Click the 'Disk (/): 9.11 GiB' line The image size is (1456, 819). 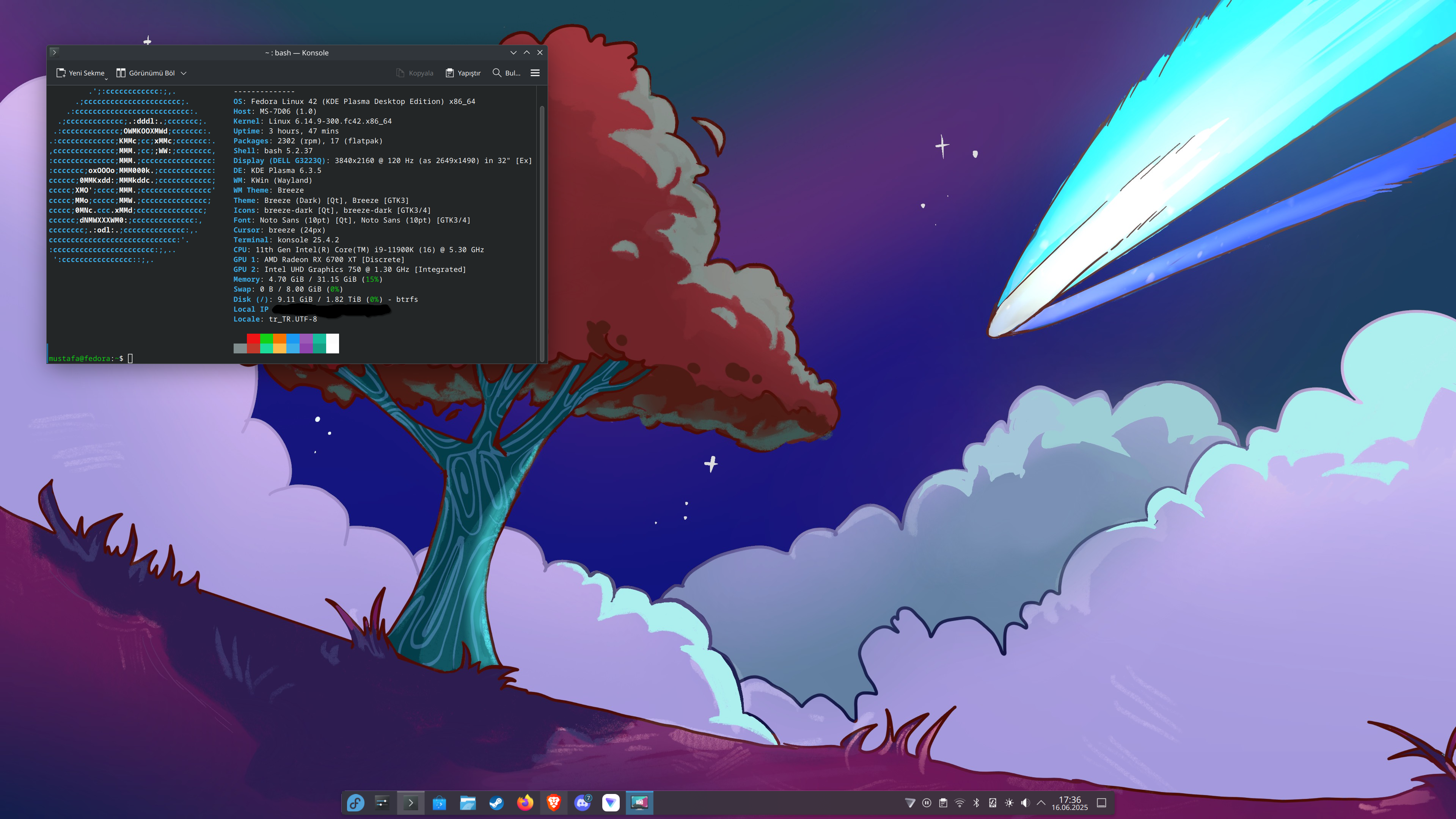pyautogui.click(x=326, y=300)
